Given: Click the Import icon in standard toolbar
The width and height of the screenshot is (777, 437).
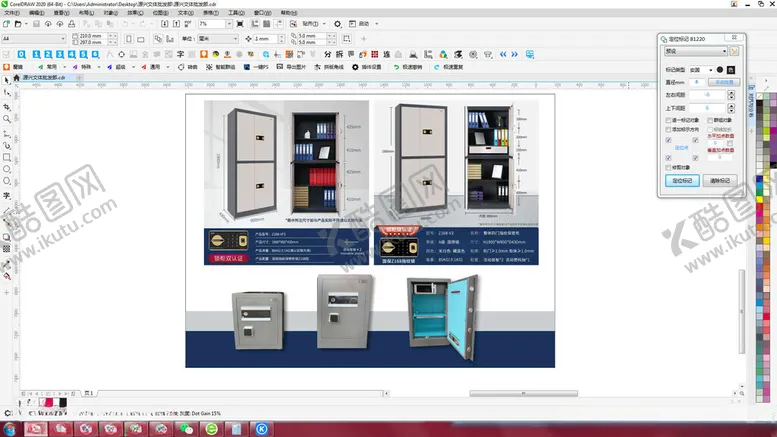Looking at the screenshot, I should click(x=165, y=24).
